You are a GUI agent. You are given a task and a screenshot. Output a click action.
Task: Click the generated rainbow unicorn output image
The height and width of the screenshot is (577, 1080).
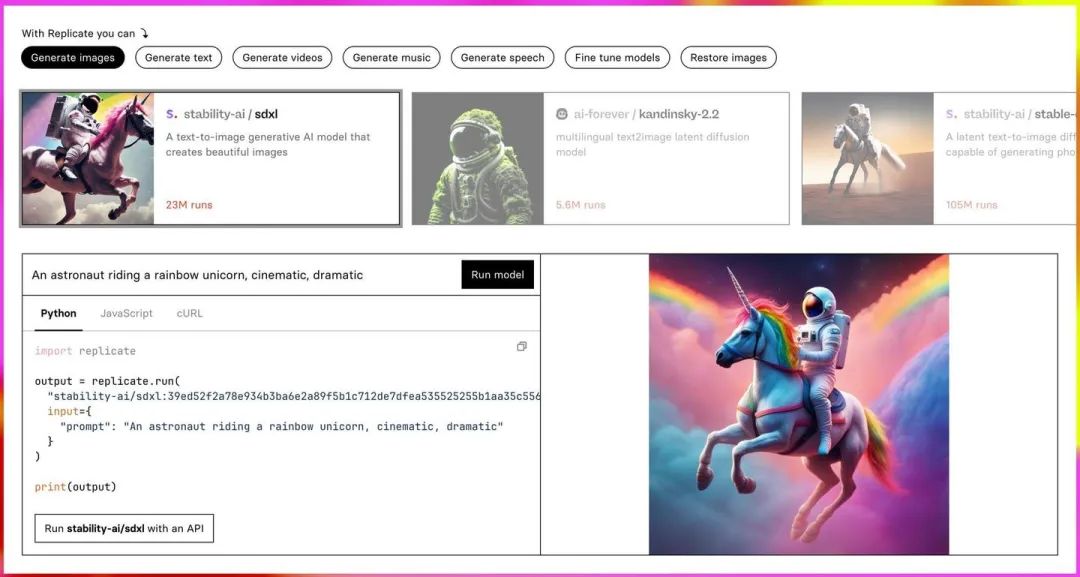coord(798,404)
